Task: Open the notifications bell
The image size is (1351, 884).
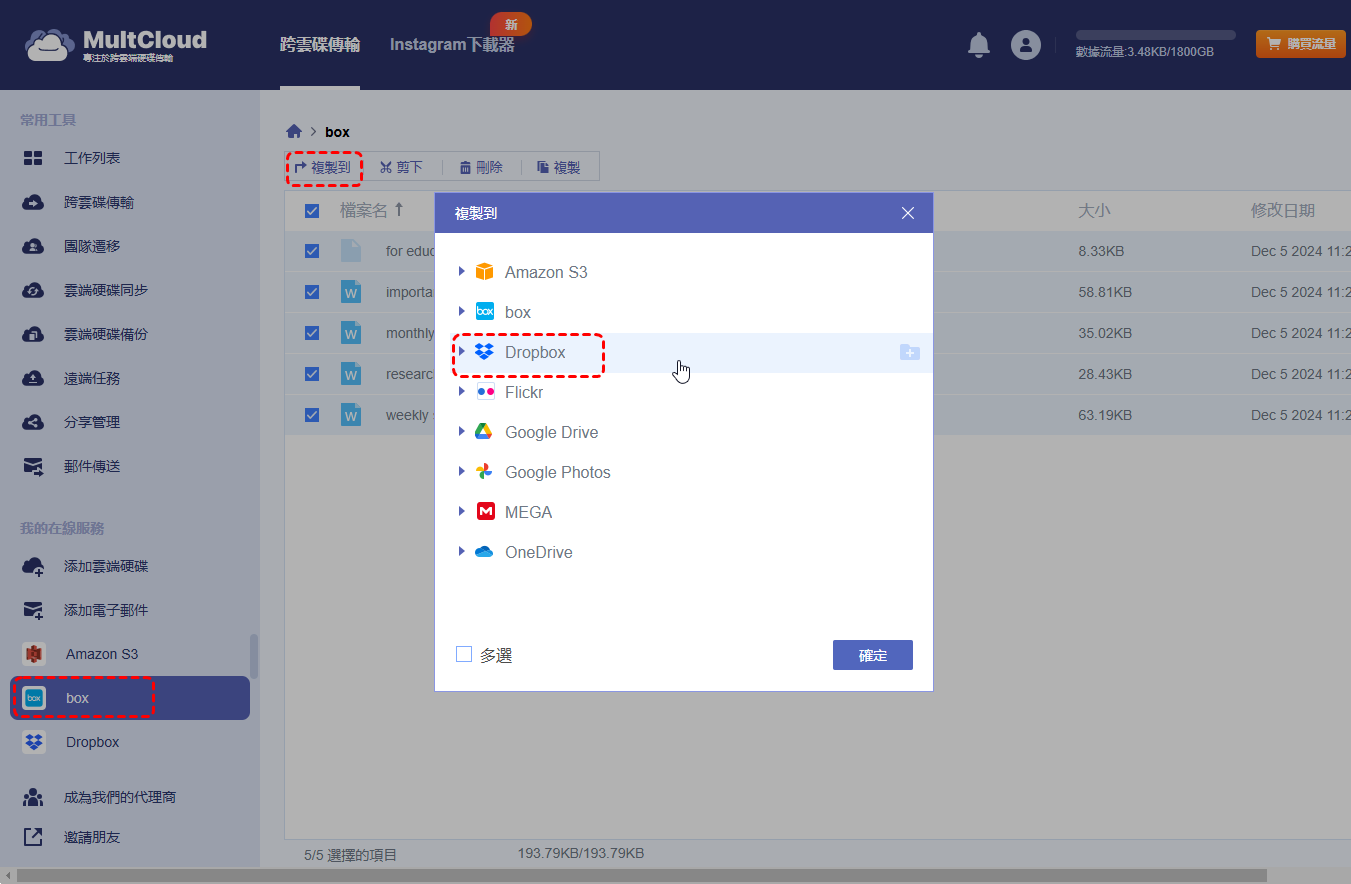Action: (979, 45)
